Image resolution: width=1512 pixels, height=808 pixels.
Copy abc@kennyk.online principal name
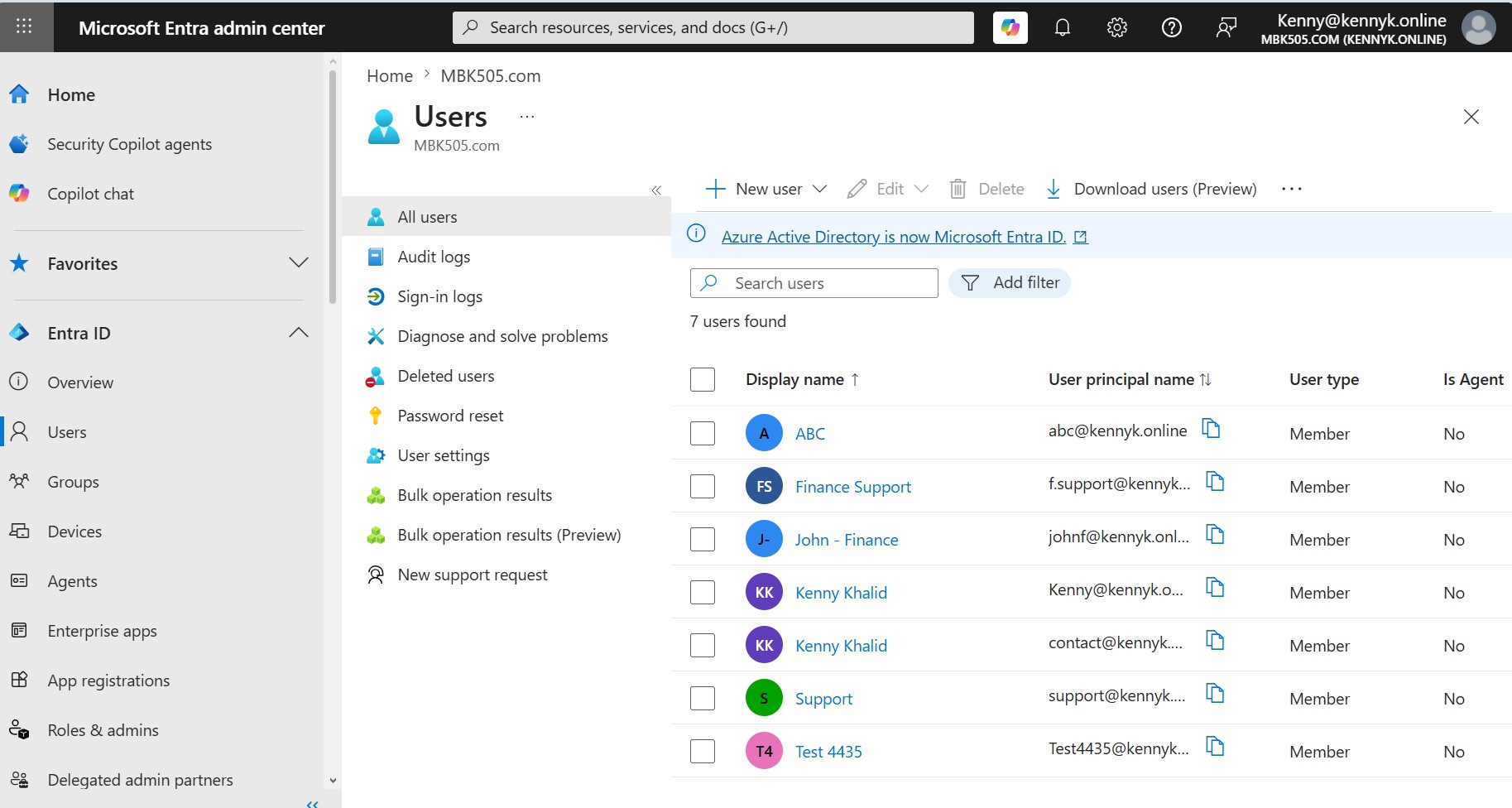(1211, 429)
